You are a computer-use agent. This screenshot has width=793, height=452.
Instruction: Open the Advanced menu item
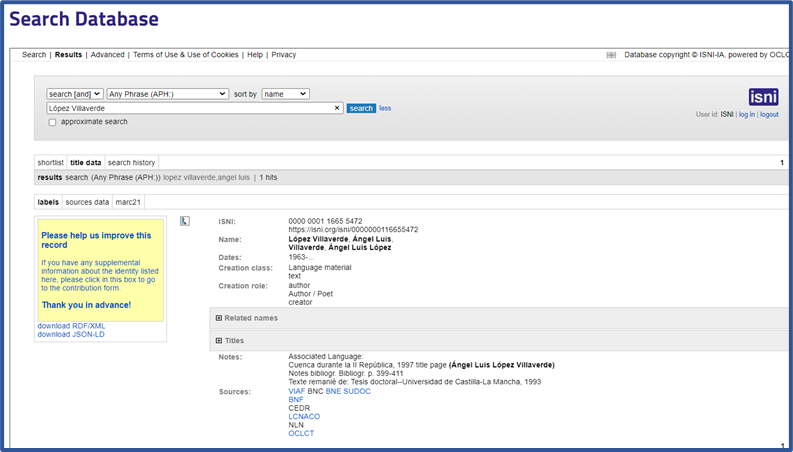pyautogui.click(x=107, y=55)
